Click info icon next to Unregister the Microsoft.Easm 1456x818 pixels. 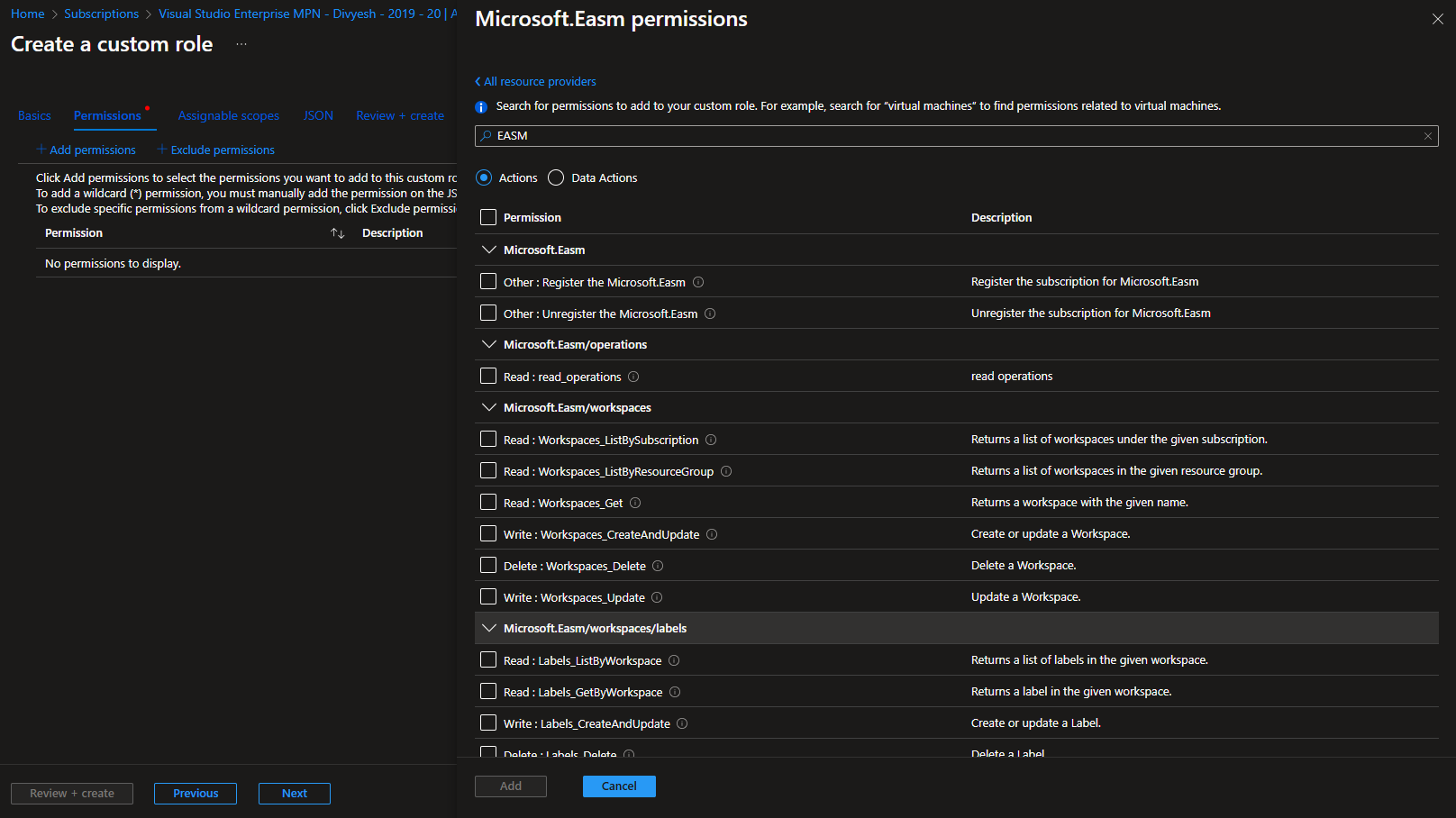(x=710, y=314)
